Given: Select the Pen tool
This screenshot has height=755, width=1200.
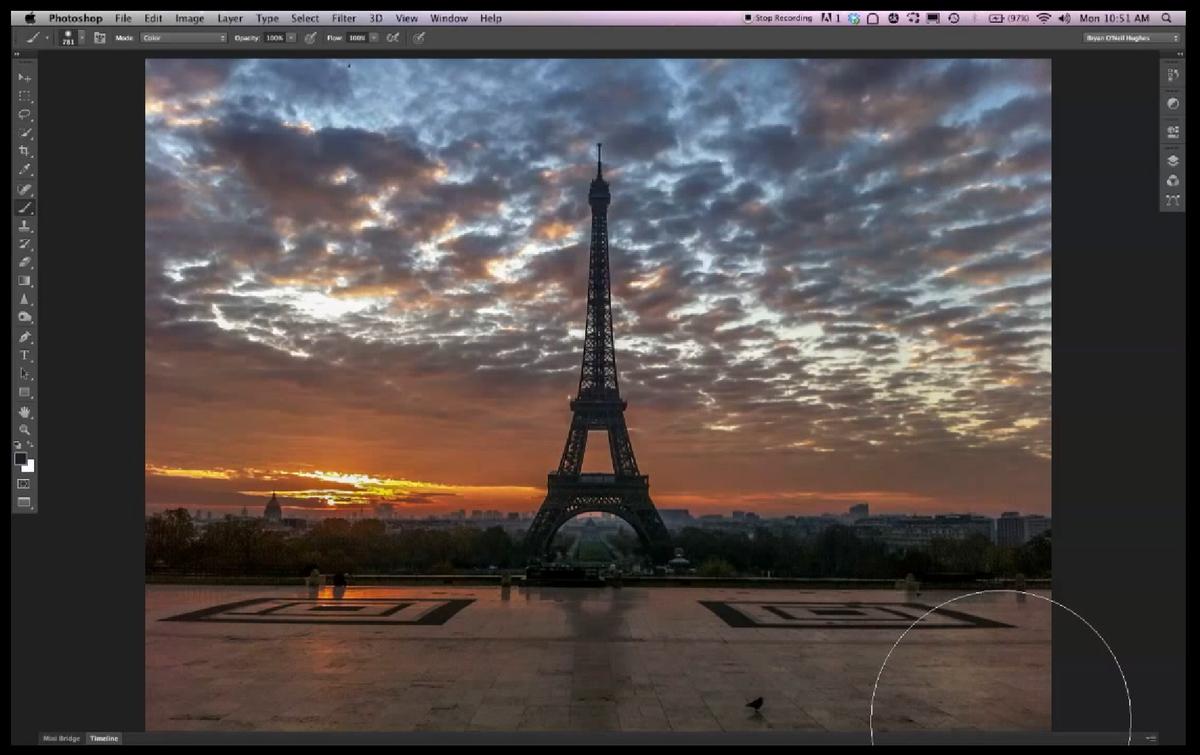Looking at the screenshot, I should pyautogui.click(x=25, y=337).
